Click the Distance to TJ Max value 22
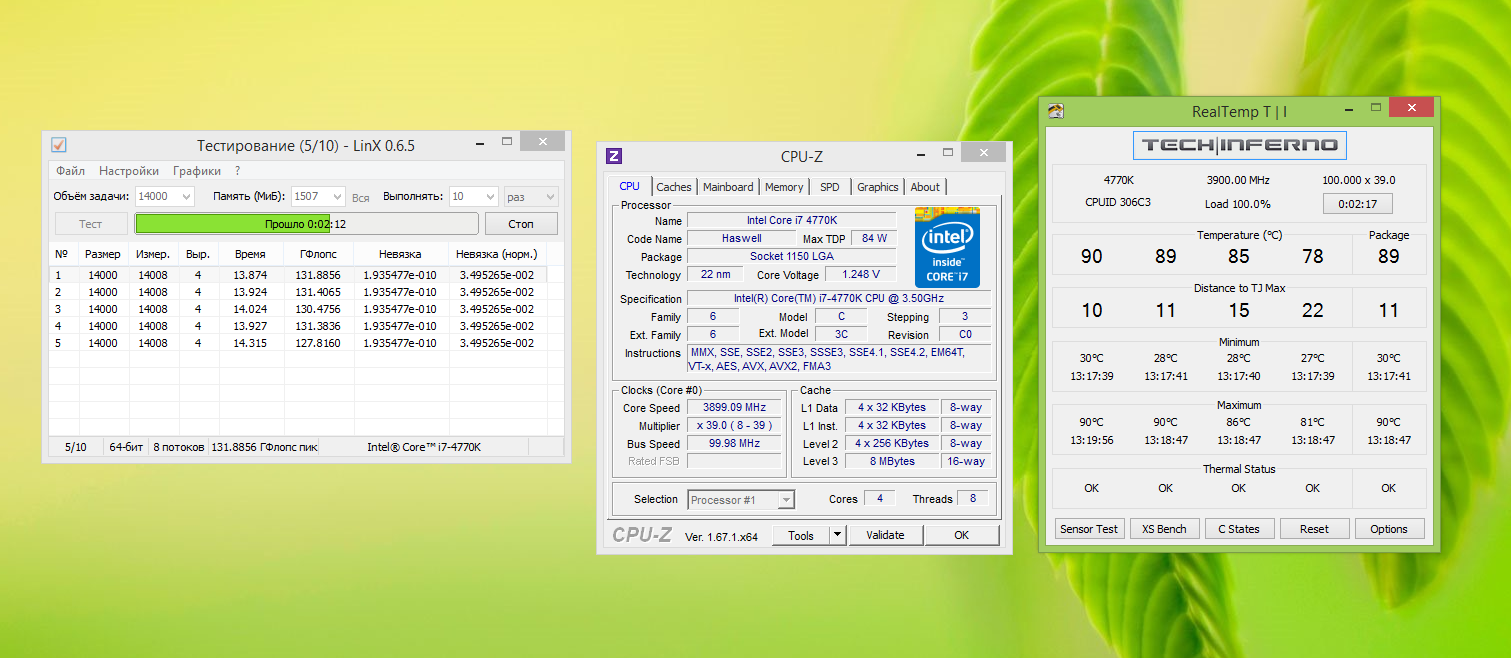Image resolution: width=1511 pixels, height=658 pixels. [x=1313, y=310]
